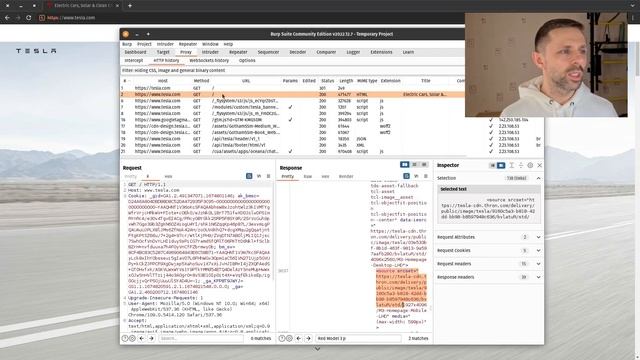Open the Response pane hamburger options menu
The image size is (640, 360).
(426, 176)
